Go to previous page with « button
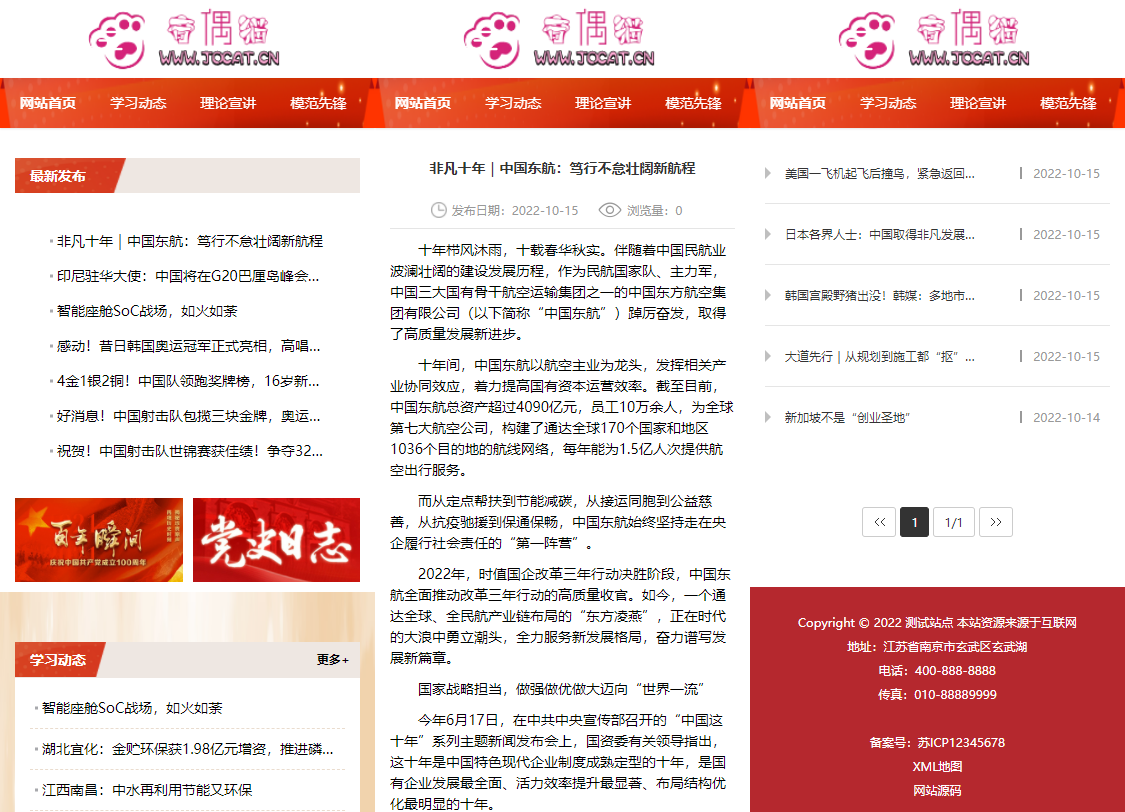Image resolution: width=1125 pixels, height=812 pixels. [x=880, y=522]
